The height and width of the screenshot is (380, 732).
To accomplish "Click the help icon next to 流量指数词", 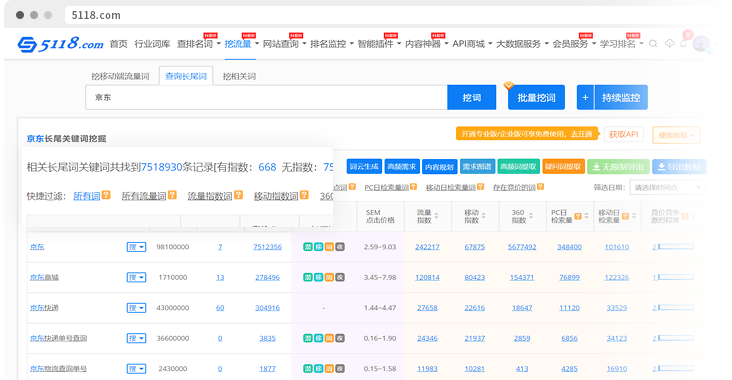I will (239, 195).
